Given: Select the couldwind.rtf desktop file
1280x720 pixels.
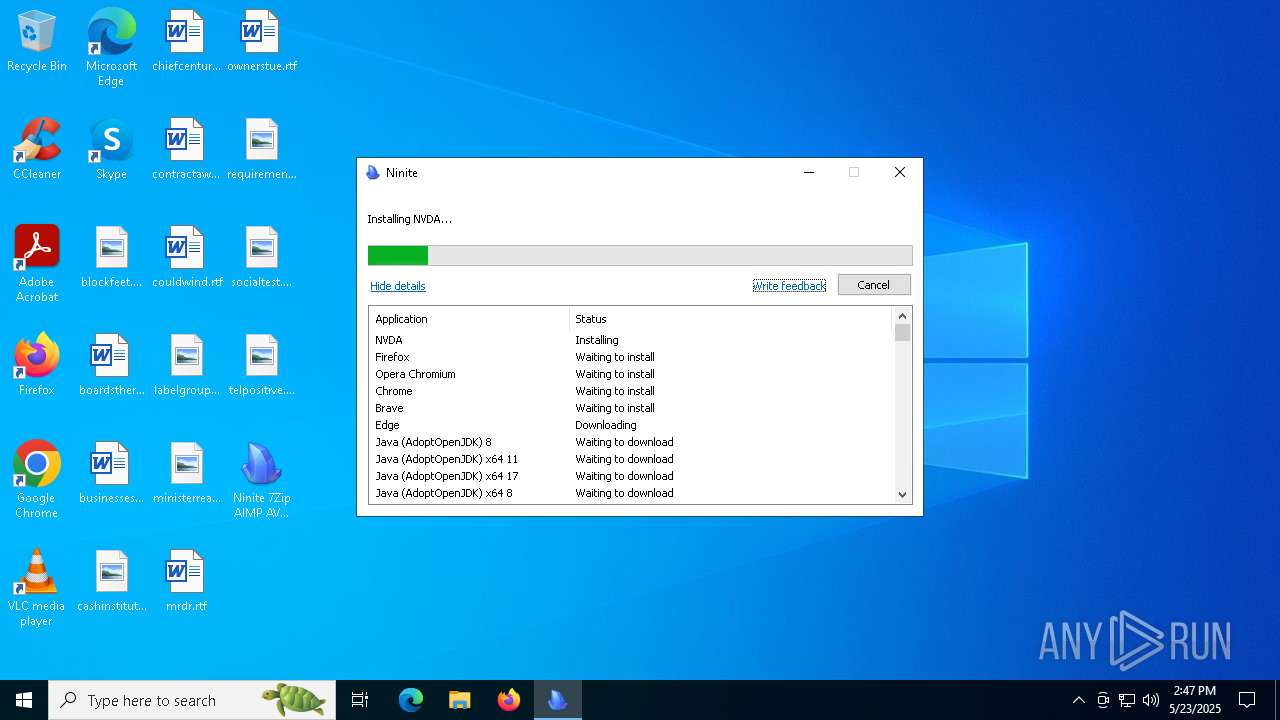Looking at the screenshot, I should point(187,258).
